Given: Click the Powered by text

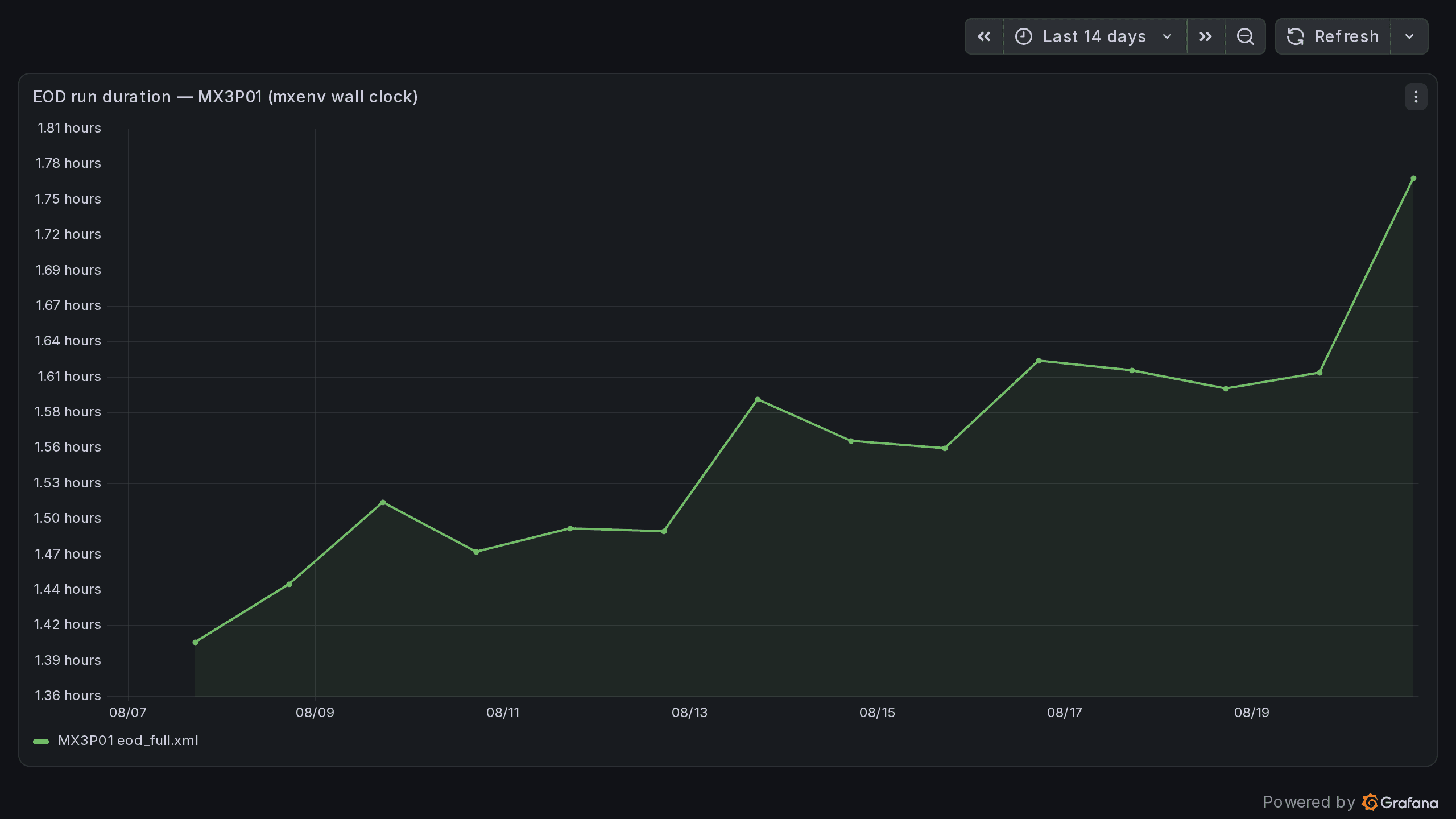Looking at the screenshot, I should [x=1309, y=802].
